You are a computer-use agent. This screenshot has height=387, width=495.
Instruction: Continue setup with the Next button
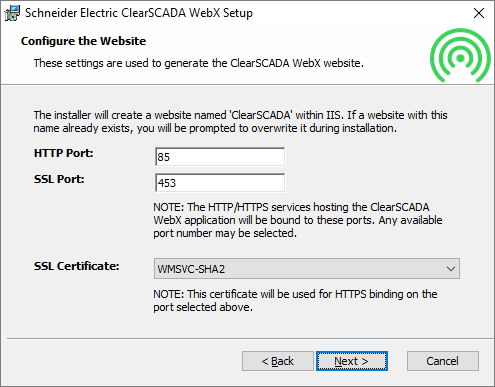352,361
